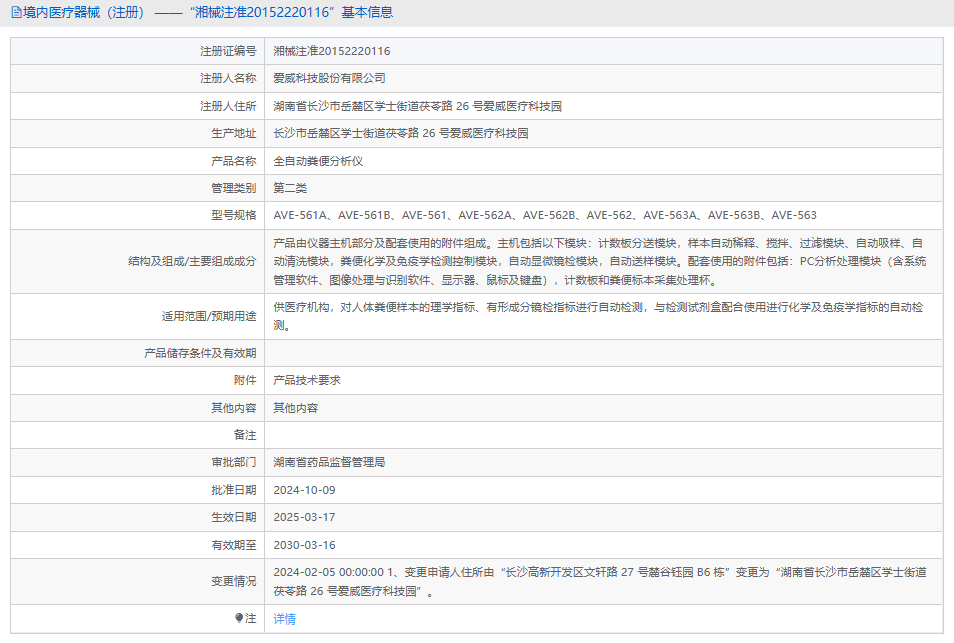Click approval date value 2024-10-09

pos(304,490)
